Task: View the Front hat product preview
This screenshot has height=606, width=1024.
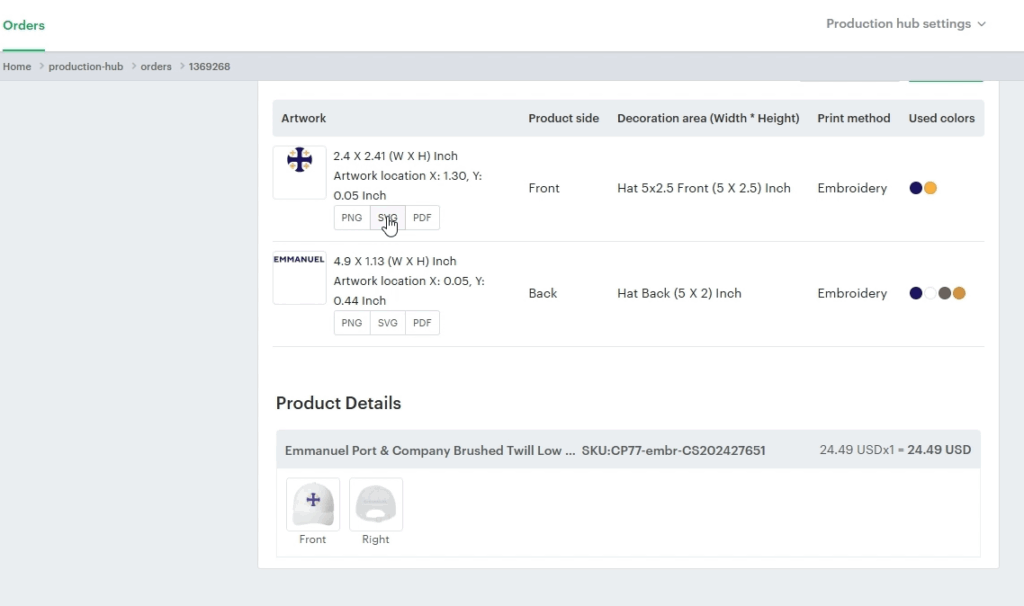Action: [313, 504]
